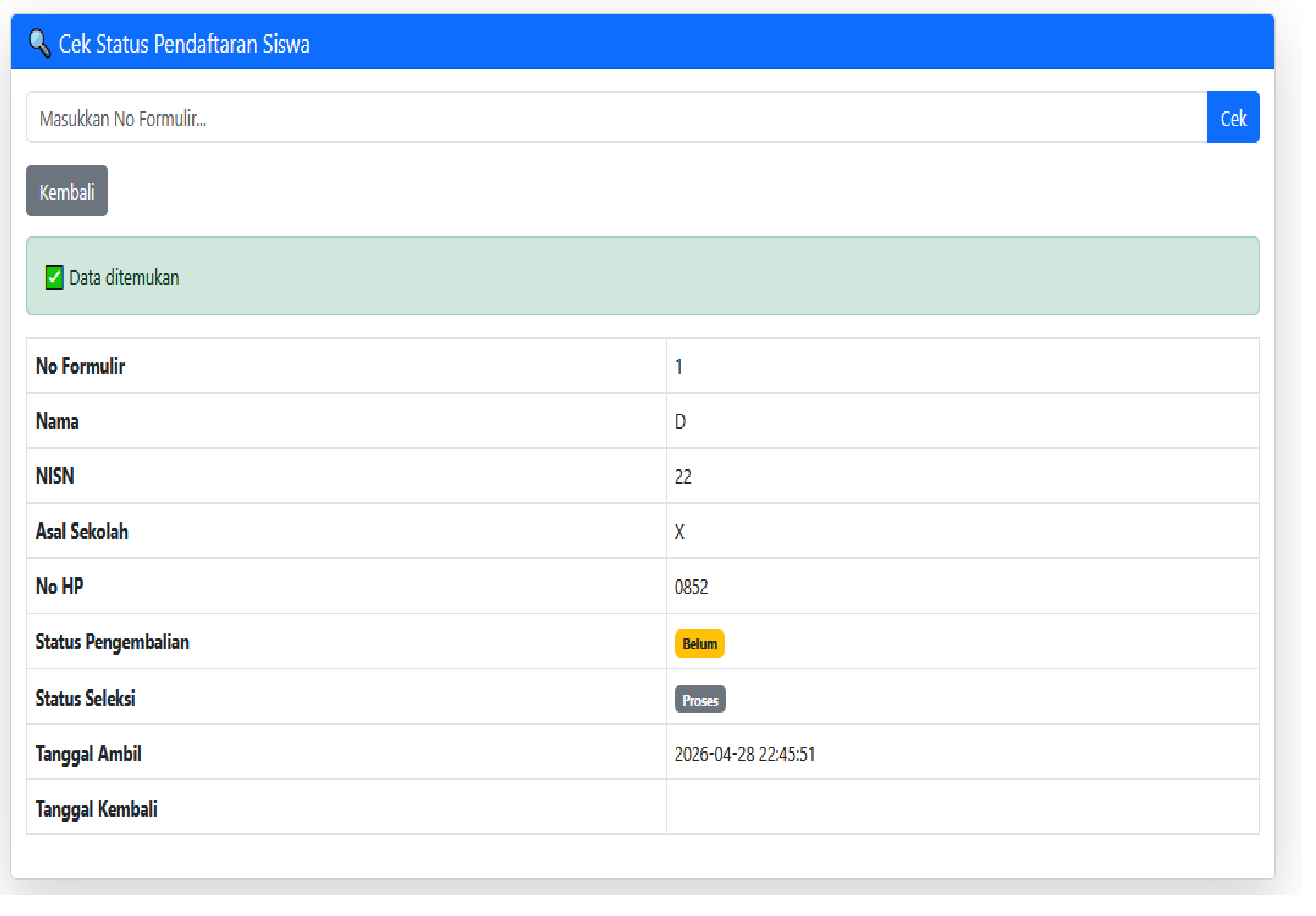
Task: Click the Data ditemukan message text
Action: tap(124, 278)
